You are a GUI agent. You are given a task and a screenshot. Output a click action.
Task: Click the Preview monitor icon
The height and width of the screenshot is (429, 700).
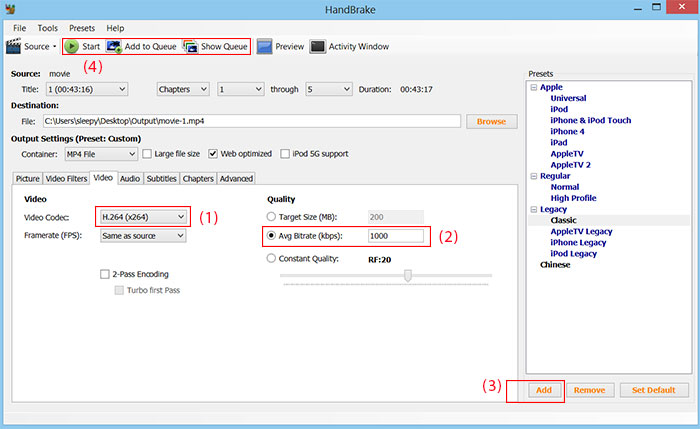pos(264,46)
